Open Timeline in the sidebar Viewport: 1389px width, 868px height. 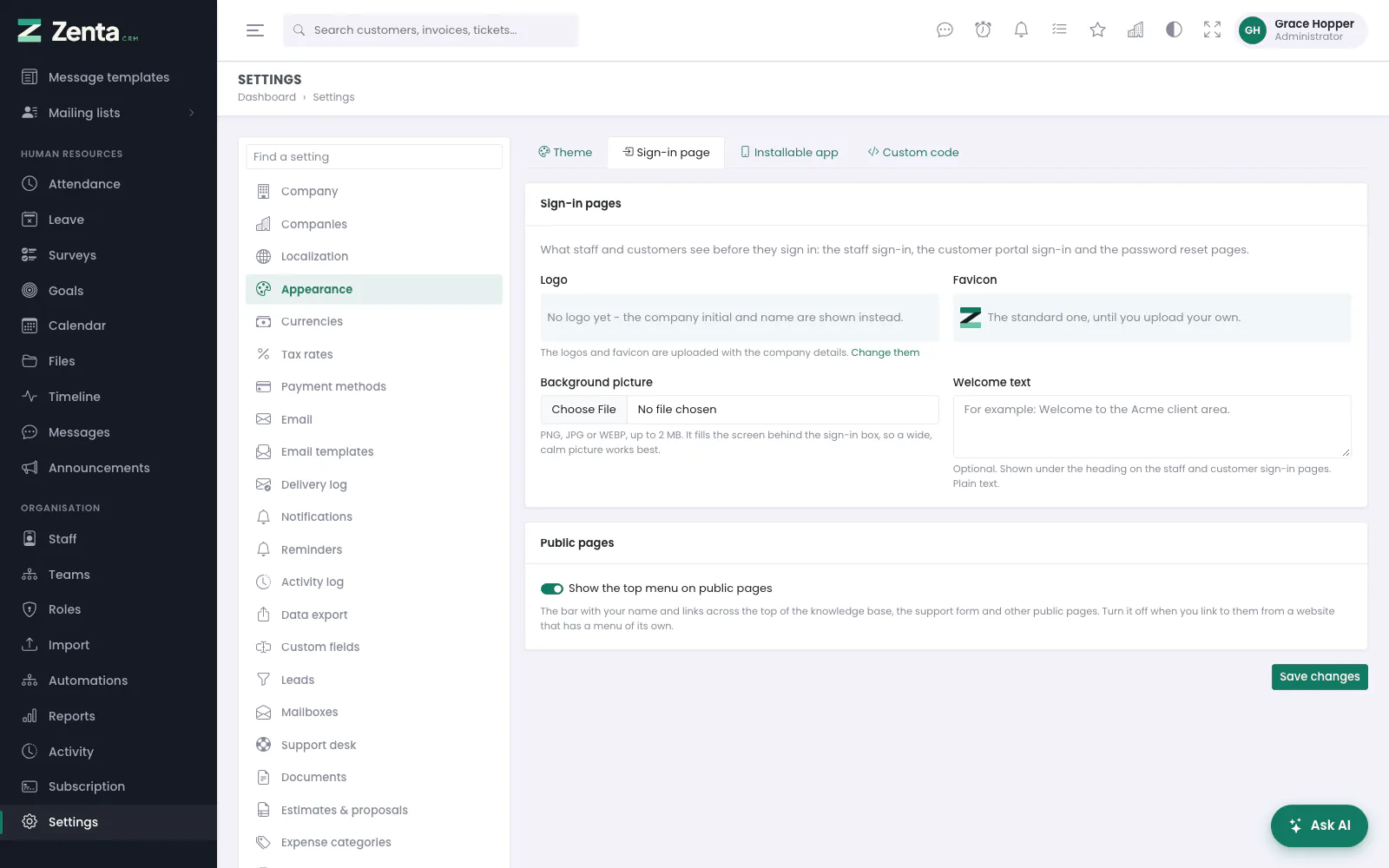[109, 397]
